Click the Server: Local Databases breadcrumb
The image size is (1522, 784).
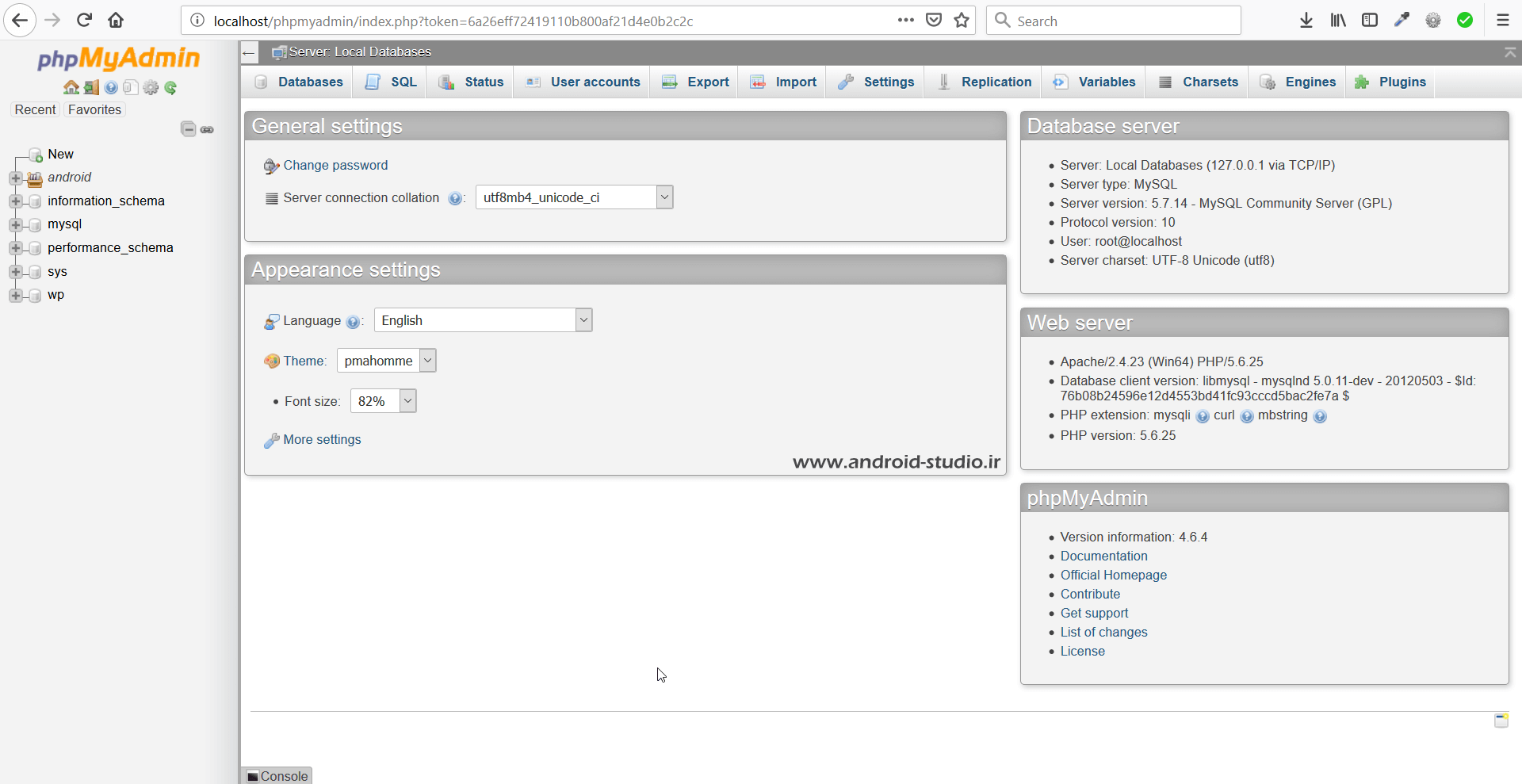(360, 52)
